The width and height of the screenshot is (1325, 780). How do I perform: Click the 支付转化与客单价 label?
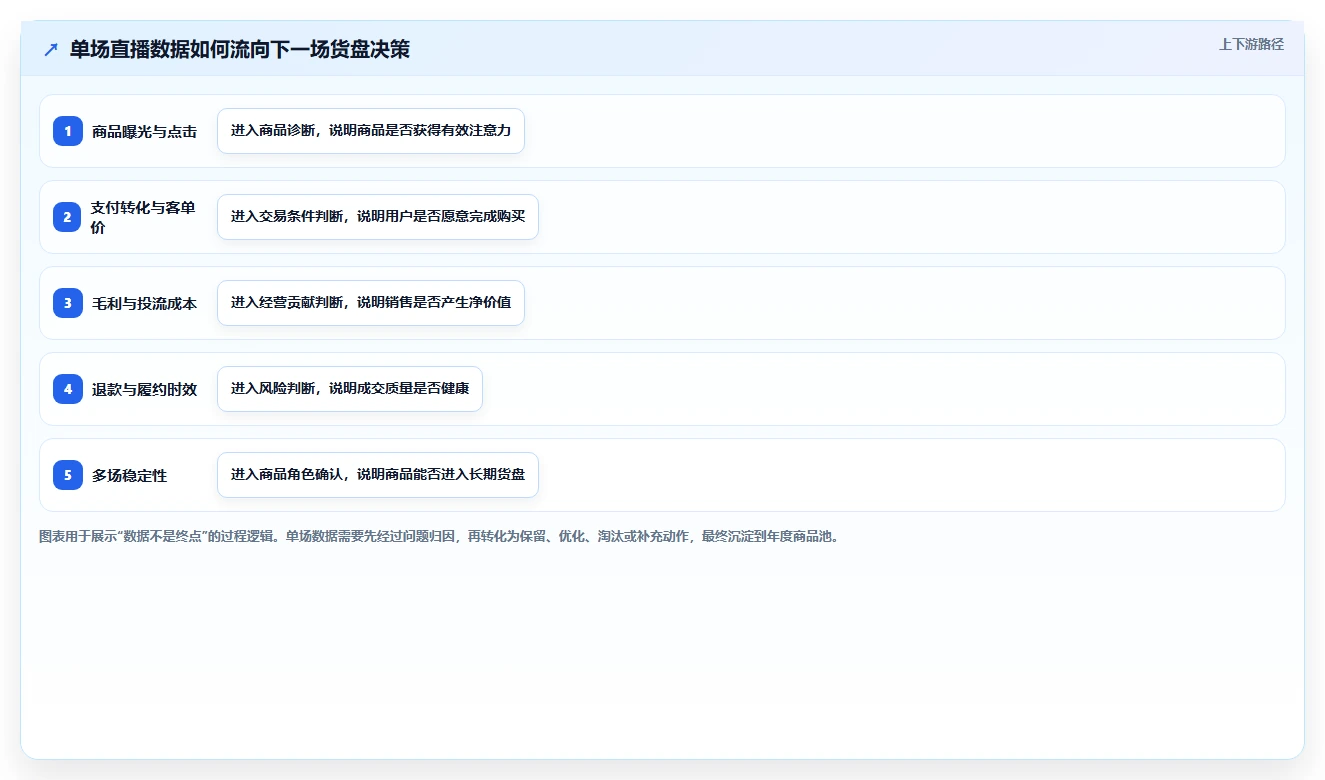click(x=144, y=217)
